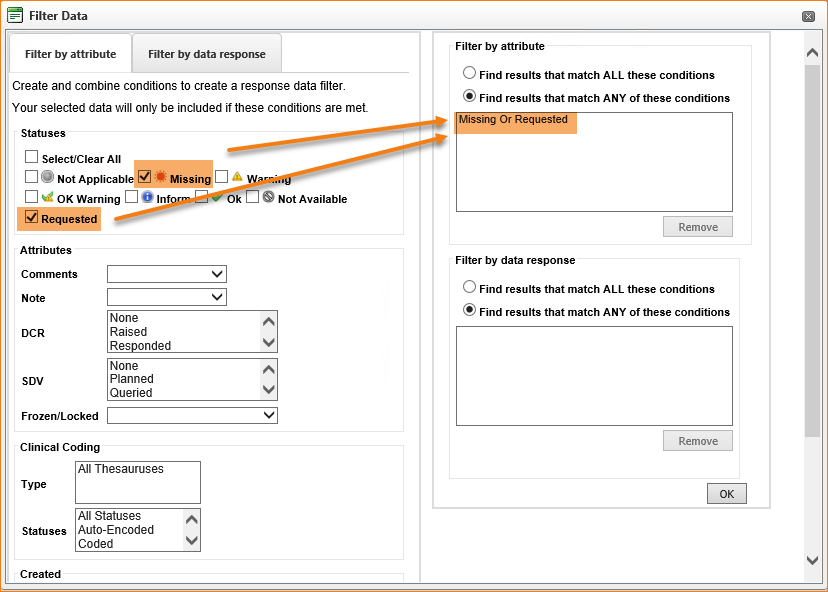Open the Frozen/Locked dropdown
Screen dimensions: 828x592
[192, 416]
